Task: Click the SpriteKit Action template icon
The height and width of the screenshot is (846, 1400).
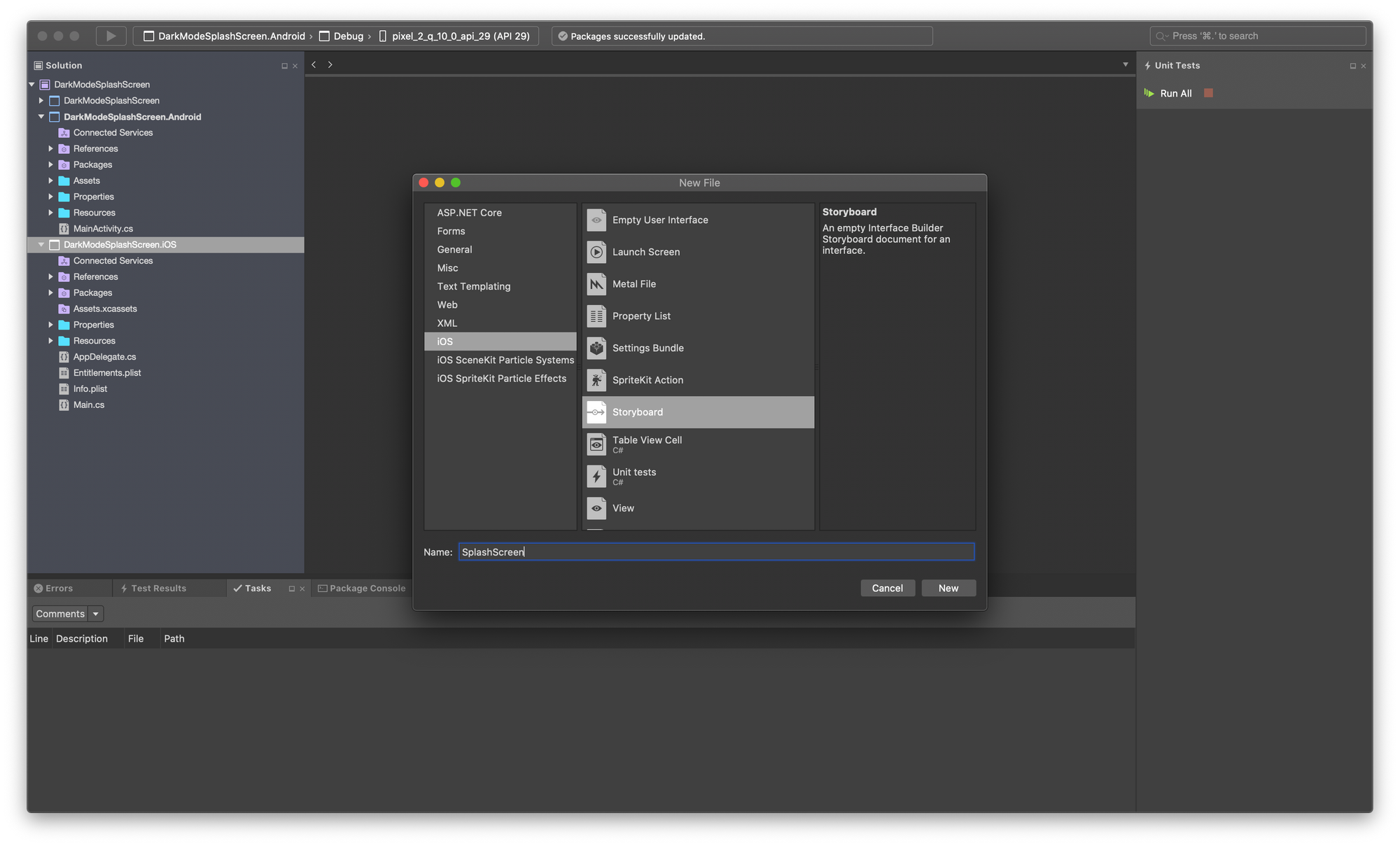Action: (596, 380)
